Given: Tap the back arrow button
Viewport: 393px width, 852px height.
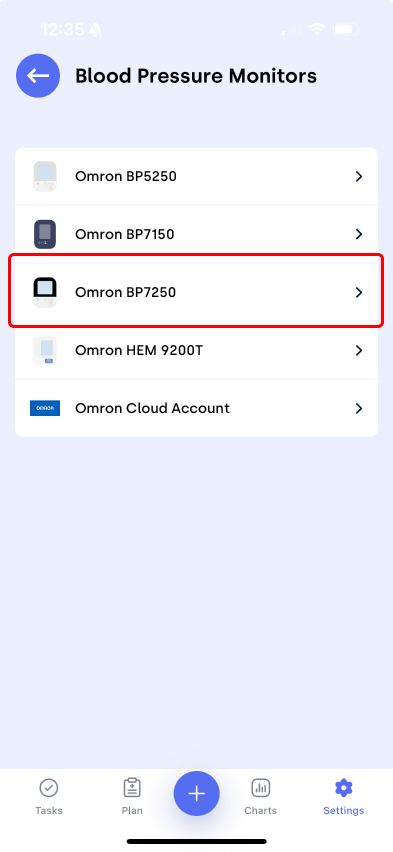Looking at the screenshot, I should [38, 76].
